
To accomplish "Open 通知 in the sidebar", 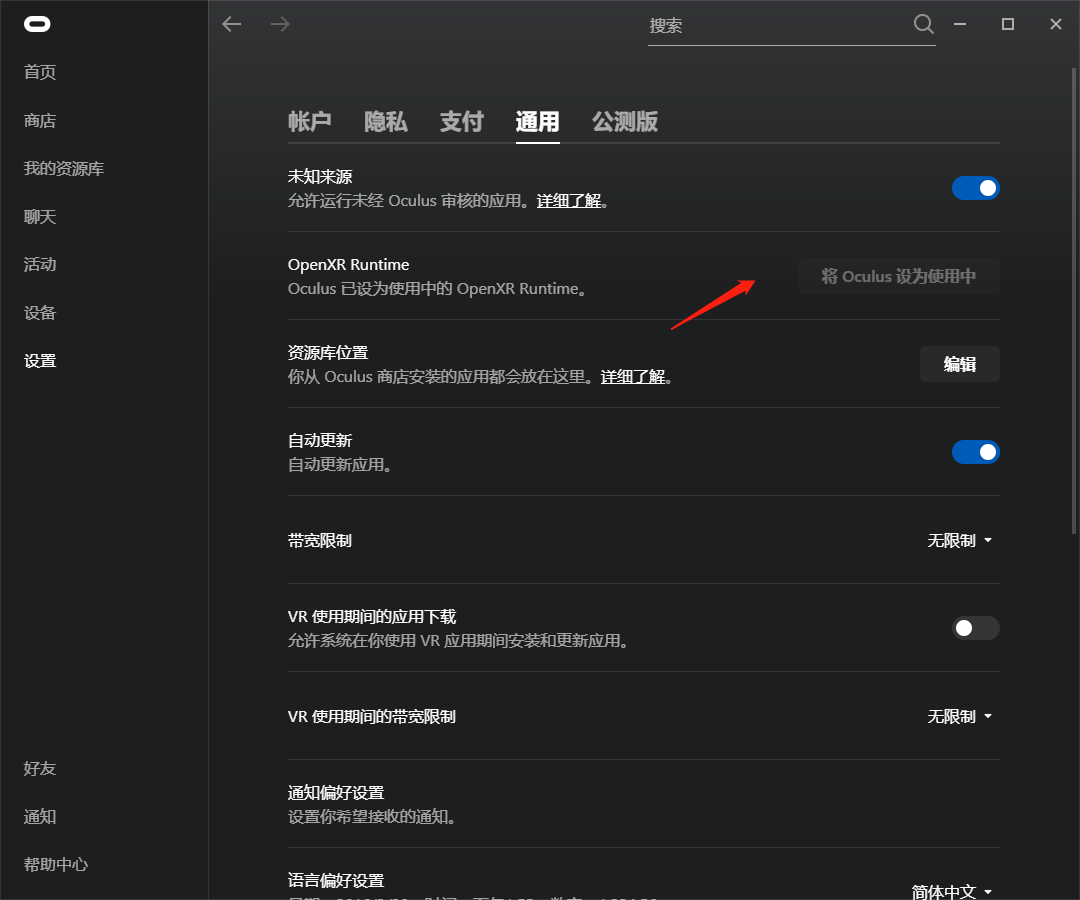I will point(40,817).
